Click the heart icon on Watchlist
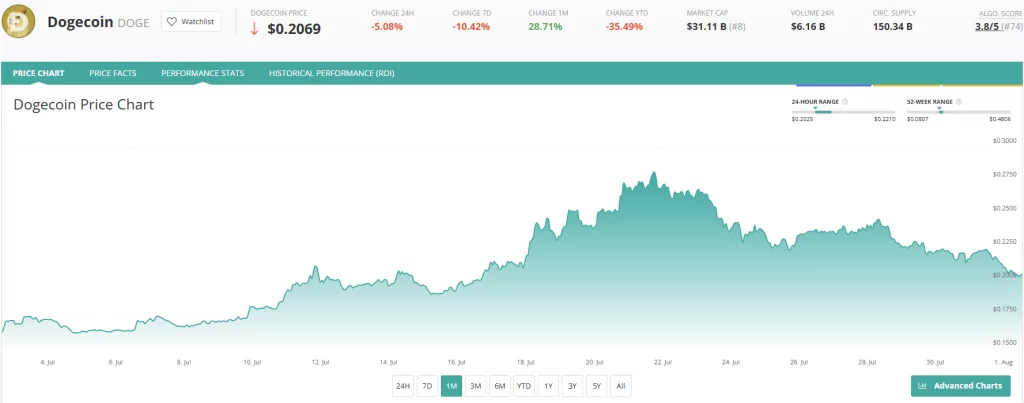This screenshot has width=1024, height=403. click(x=173, y=21)
